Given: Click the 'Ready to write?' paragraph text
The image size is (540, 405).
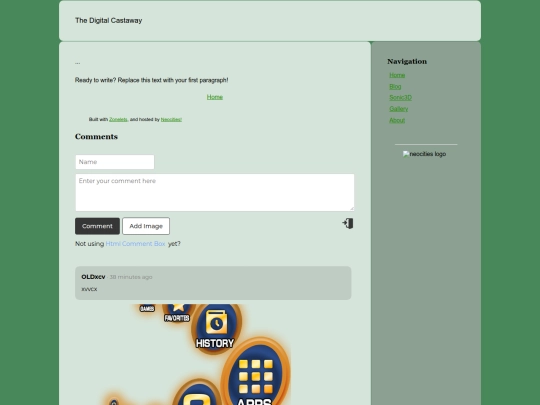Looking at the screenshot, I should pos(152,80).
